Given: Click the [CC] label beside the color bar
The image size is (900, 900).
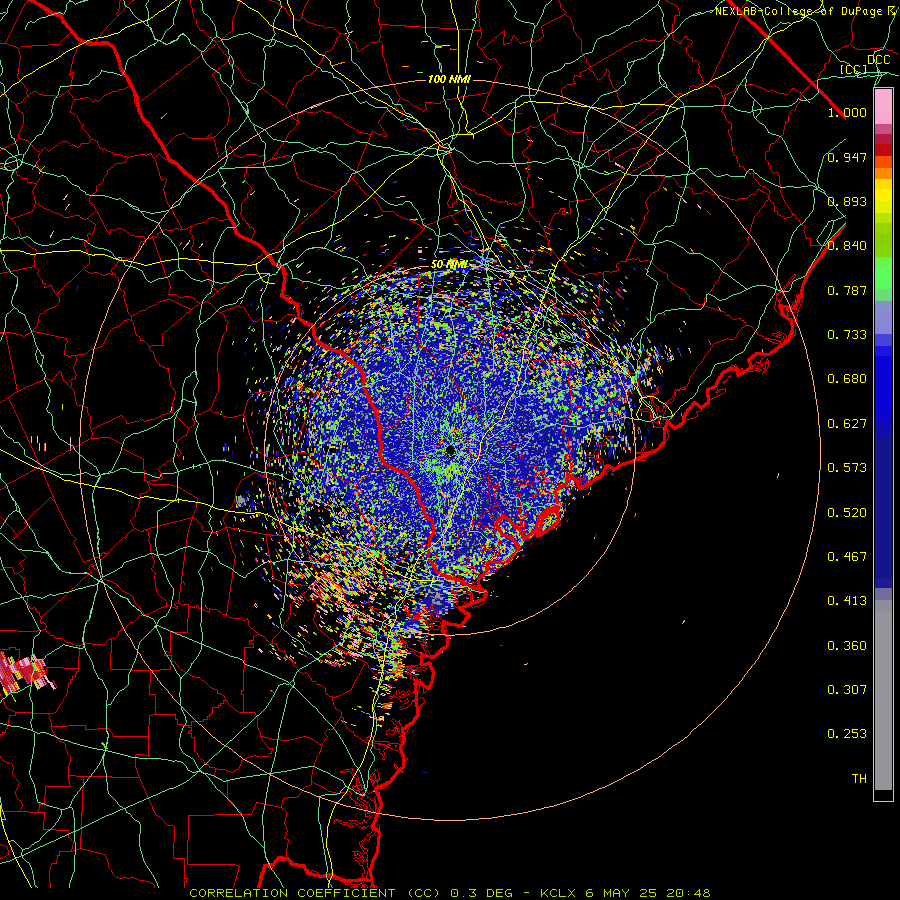Looking at the screenshot, I should (854, 69).
